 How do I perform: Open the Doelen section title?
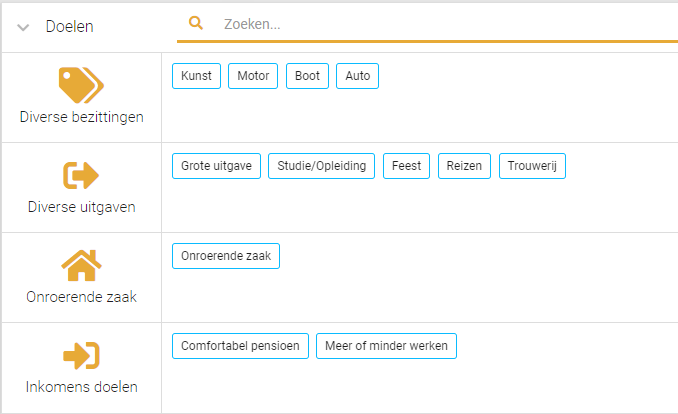tap(70, 27)
